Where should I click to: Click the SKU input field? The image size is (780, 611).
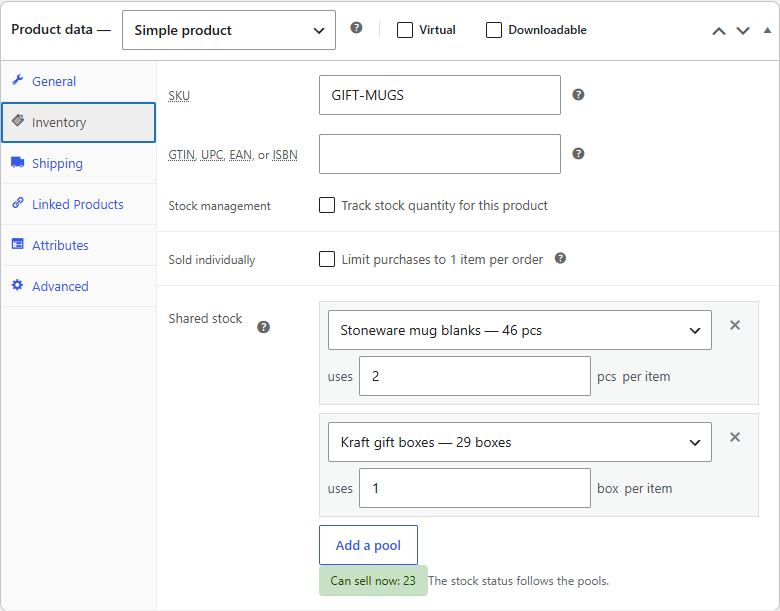440,95
